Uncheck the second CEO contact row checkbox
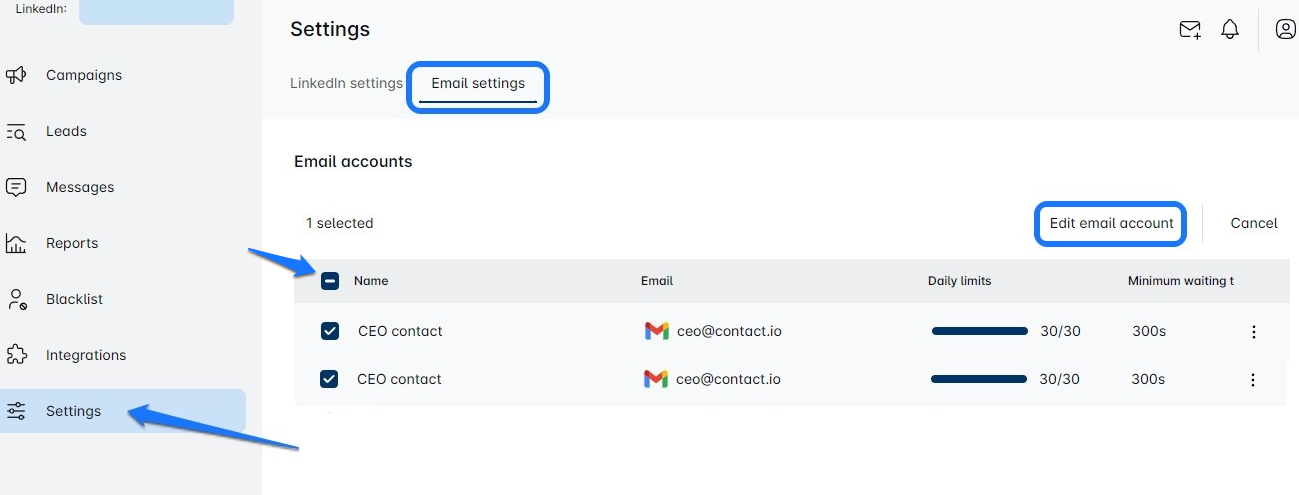1299x495 pixels. coord(330,379)
